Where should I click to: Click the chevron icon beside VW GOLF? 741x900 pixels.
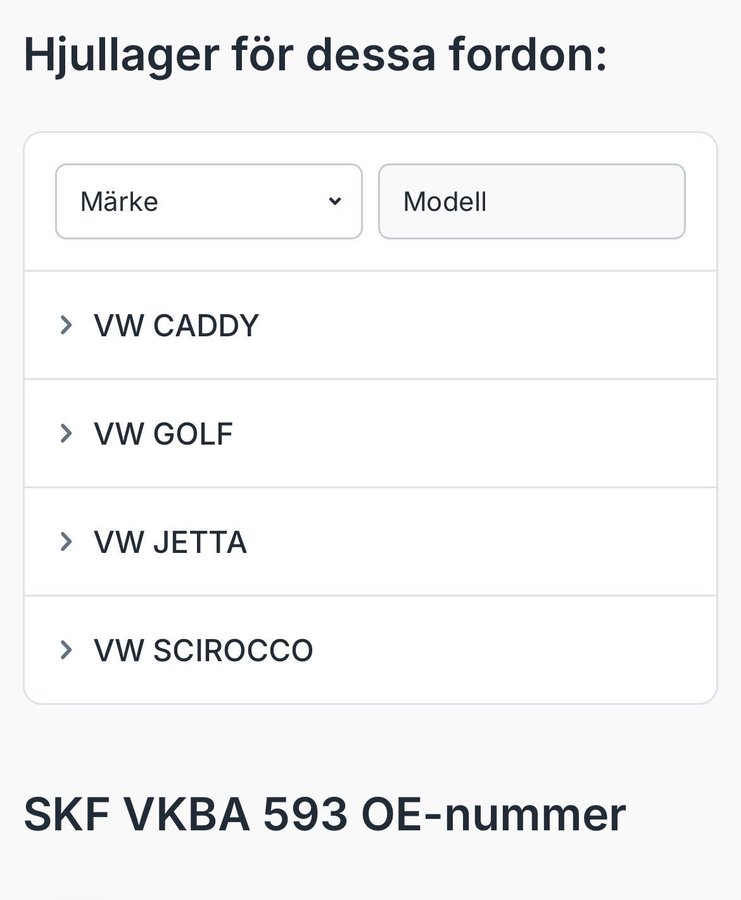(x=66, y=433)
